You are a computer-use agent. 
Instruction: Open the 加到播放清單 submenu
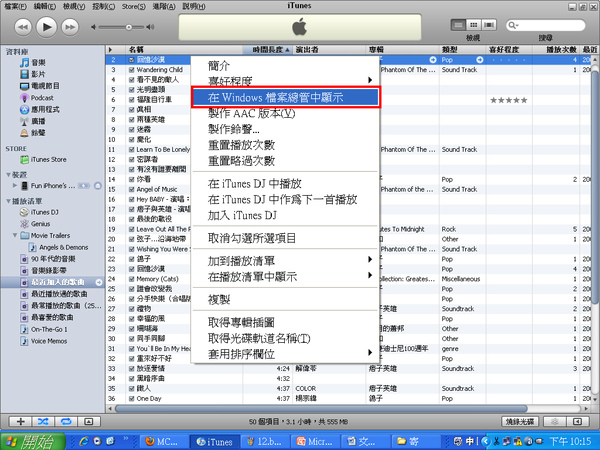pyautogui.click(x=285, y=261)
